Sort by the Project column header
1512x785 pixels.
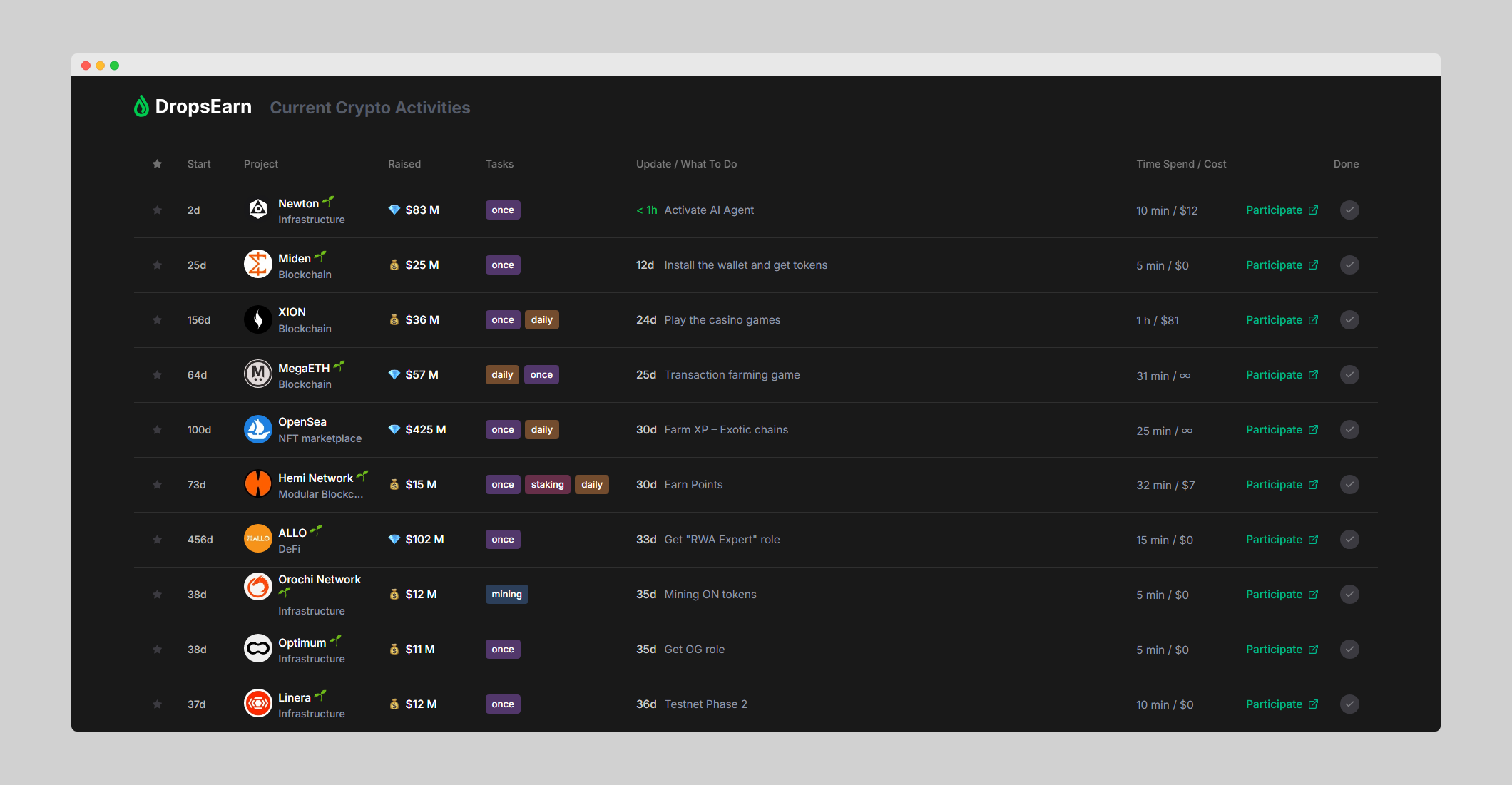[261, 164]
